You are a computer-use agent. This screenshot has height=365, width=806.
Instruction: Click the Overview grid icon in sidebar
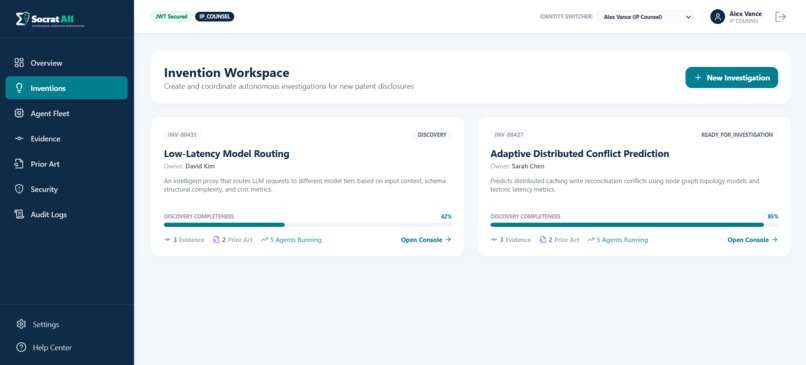[x=19, y=63]
